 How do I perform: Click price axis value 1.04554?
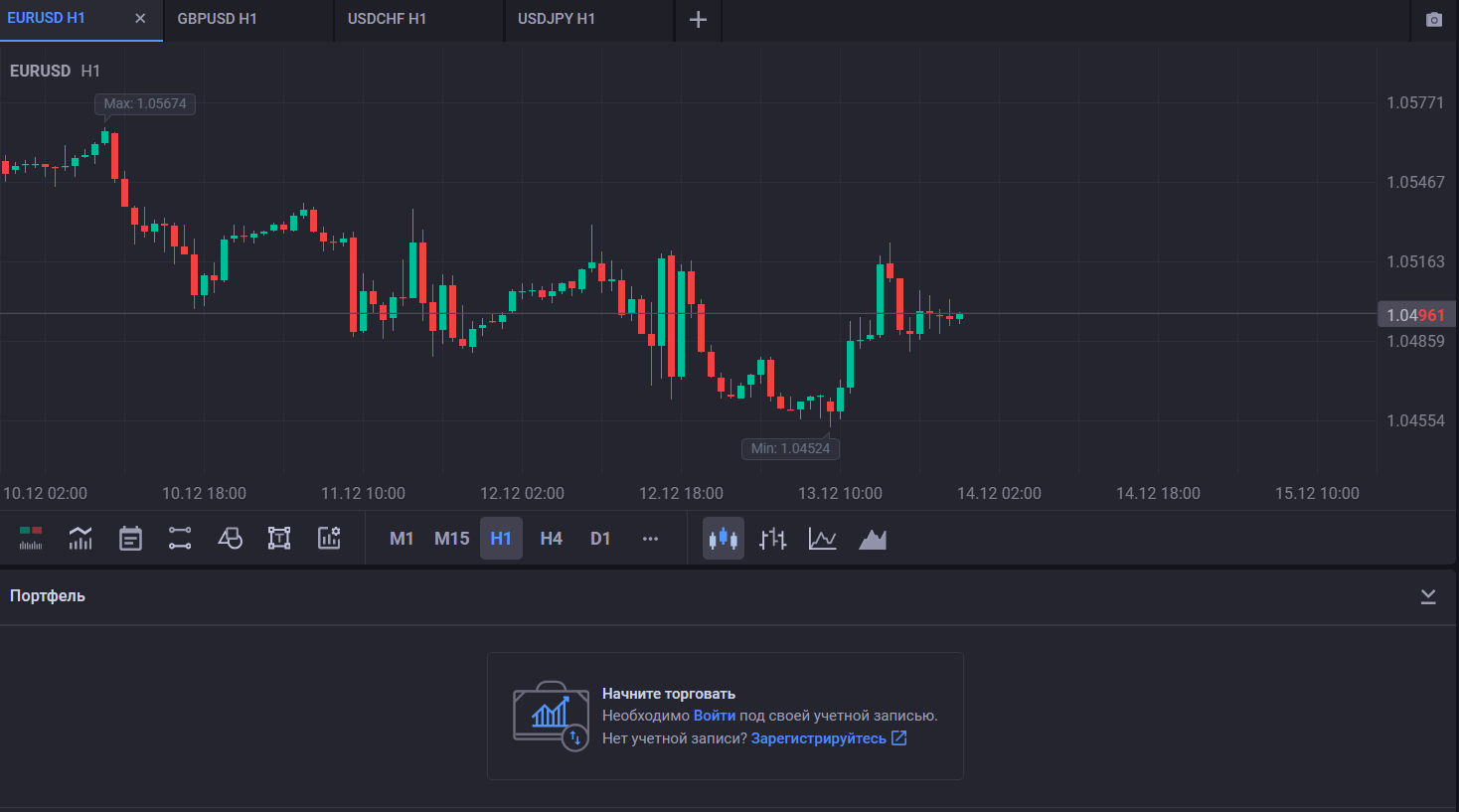coord(1415,420)
